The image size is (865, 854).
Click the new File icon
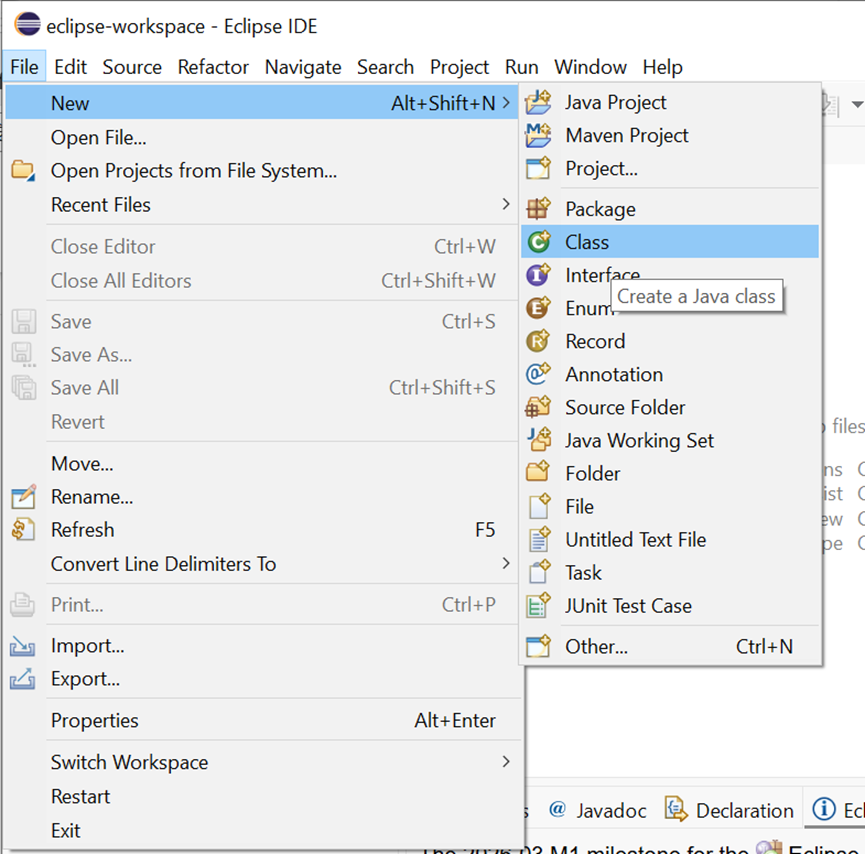pos(539,506)
